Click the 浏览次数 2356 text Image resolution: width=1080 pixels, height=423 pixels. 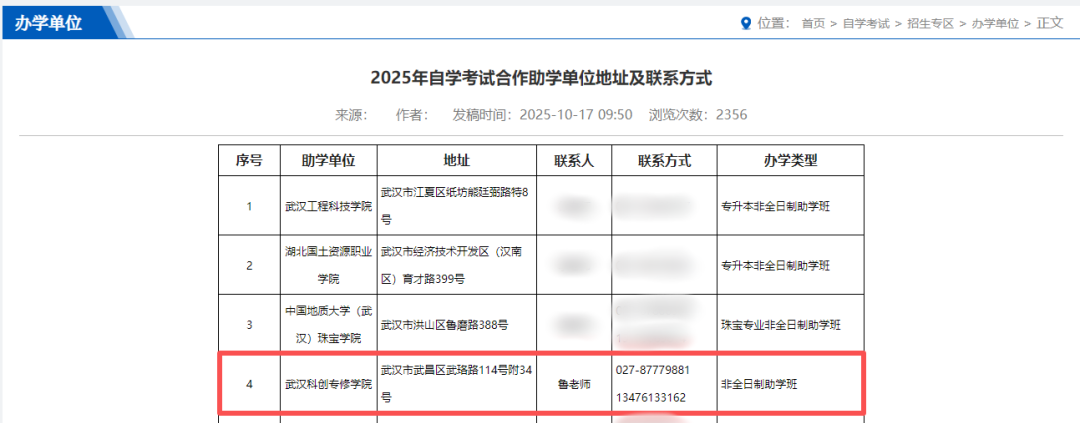click(698, 114)
